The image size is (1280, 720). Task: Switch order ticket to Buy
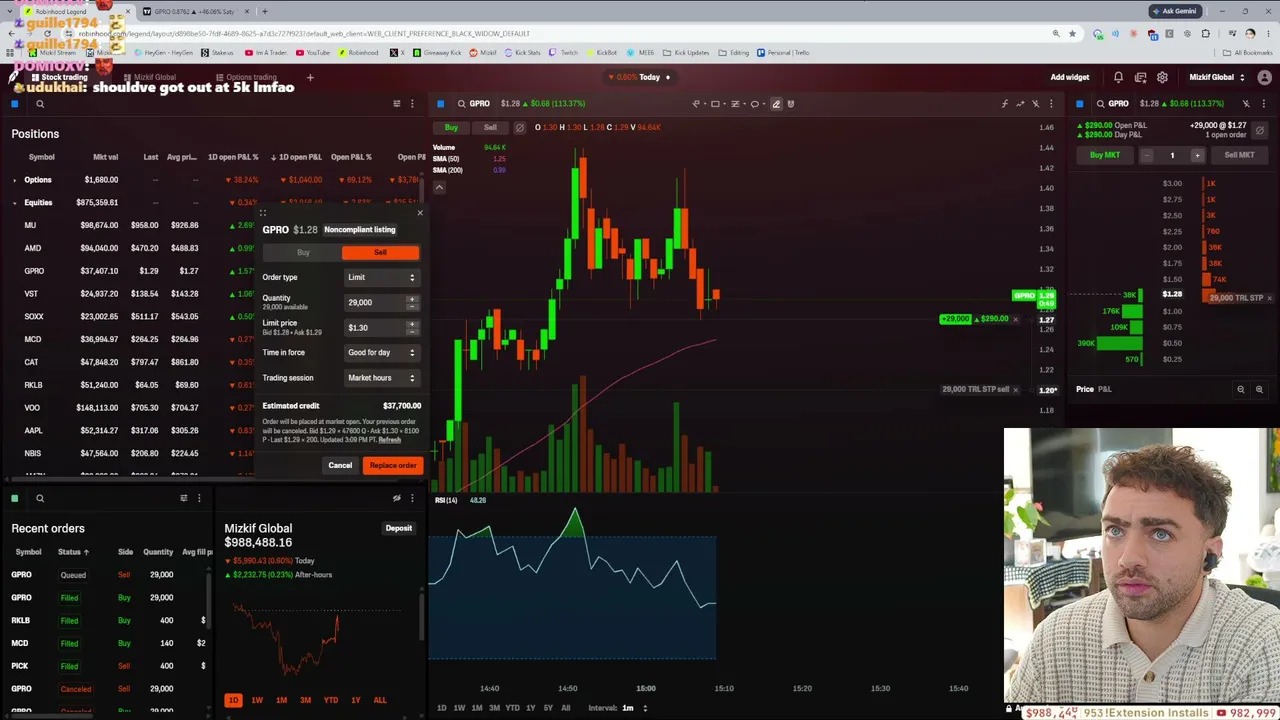tap(303, 253)
